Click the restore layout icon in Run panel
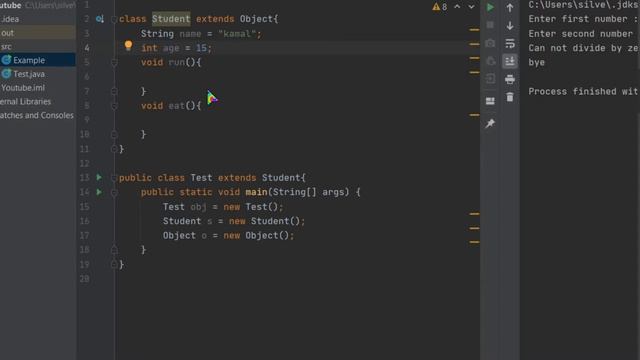This screenshot has width=640, height=360. 490,101
